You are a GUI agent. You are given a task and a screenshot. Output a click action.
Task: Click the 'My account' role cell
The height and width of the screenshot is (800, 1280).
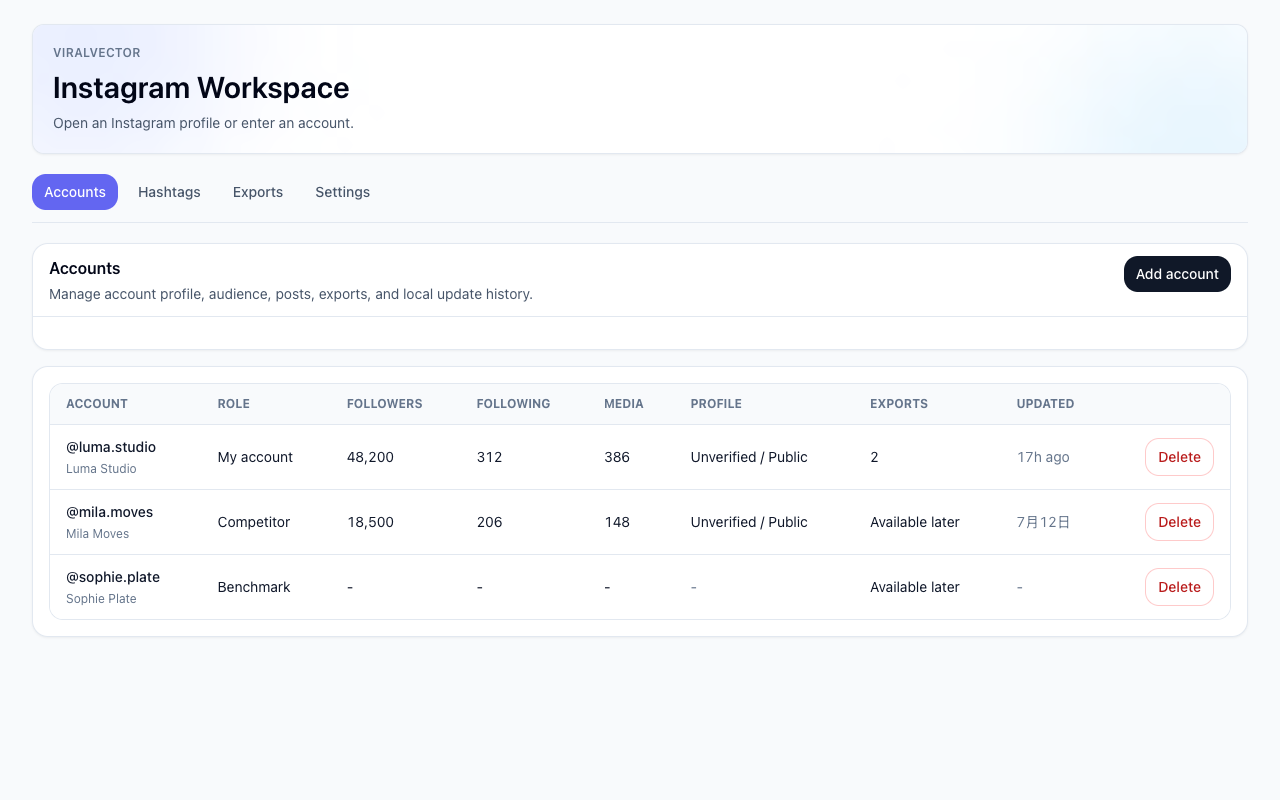[255, 457]
